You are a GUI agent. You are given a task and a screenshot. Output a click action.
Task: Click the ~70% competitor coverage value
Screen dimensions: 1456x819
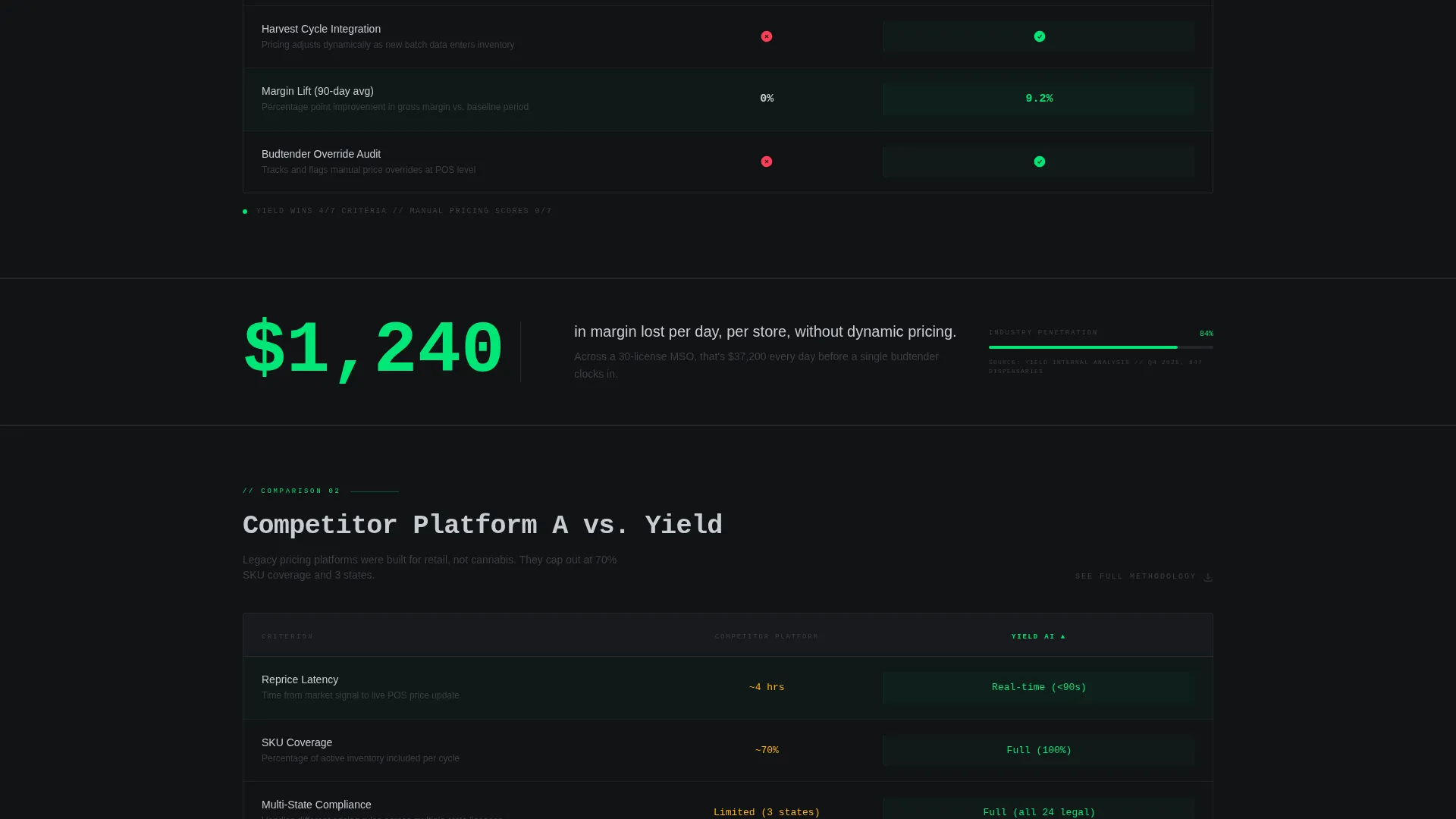coord(767,750)
